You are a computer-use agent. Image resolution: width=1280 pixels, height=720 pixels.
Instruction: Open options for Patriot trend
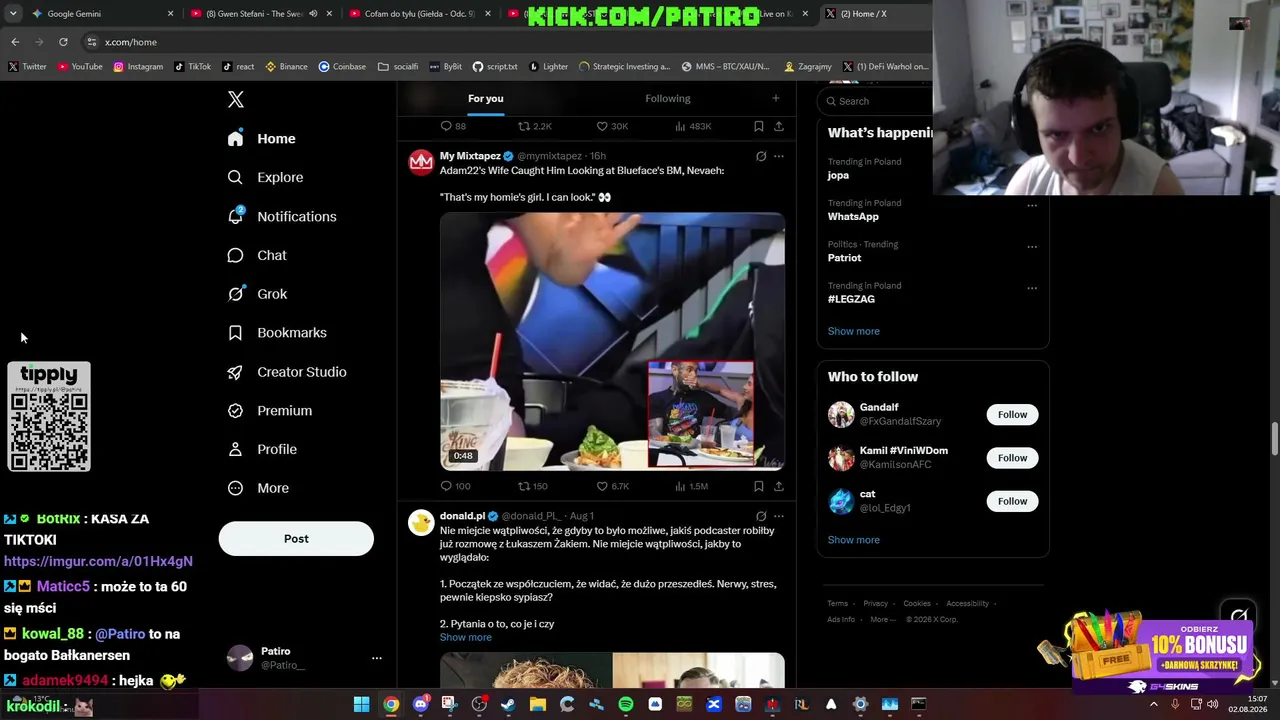pyautogui.click(x=1032, y=246)
